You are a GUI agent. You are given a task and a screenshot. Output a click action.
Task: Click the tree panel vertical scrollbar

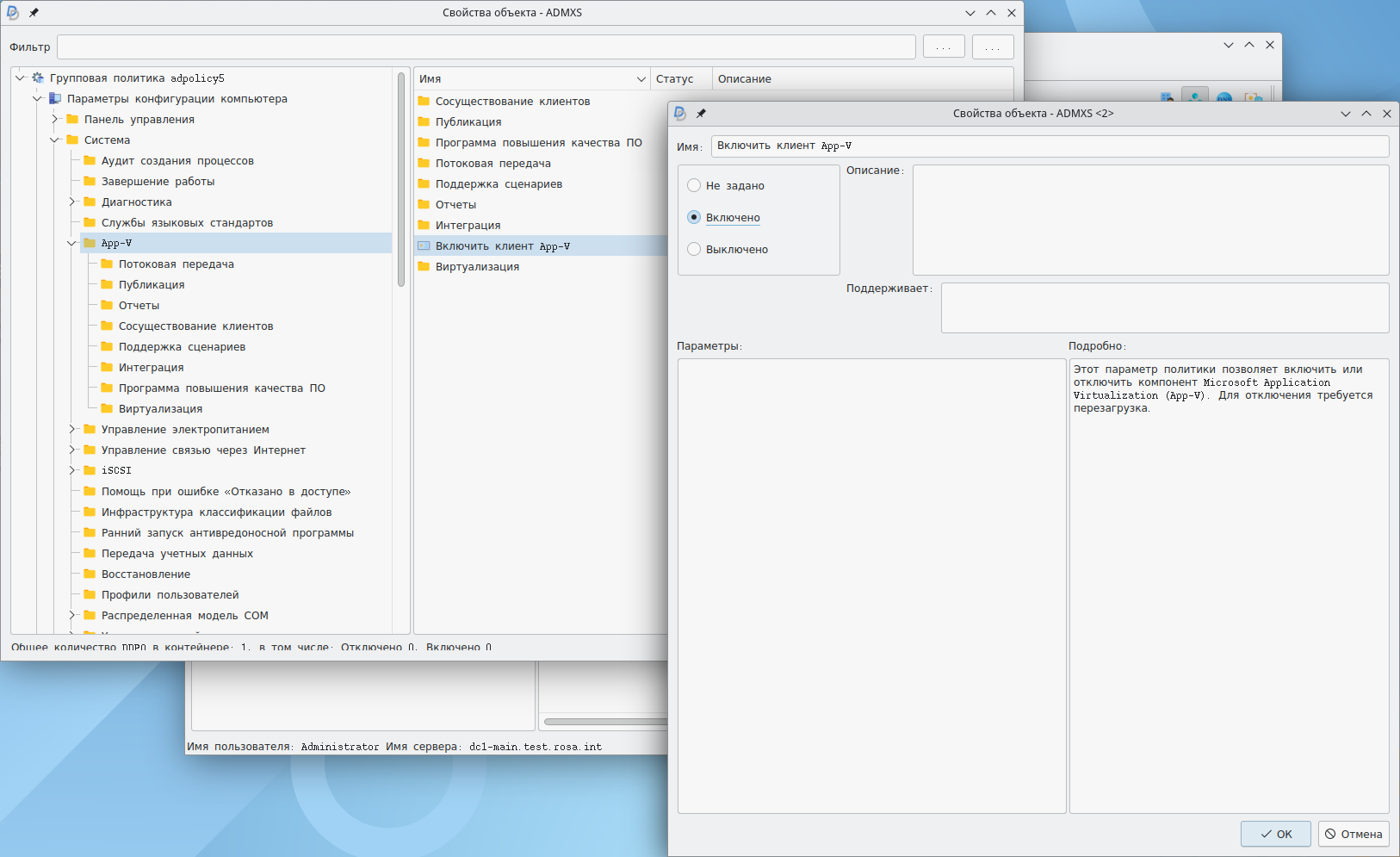click(x=401, y=181)
